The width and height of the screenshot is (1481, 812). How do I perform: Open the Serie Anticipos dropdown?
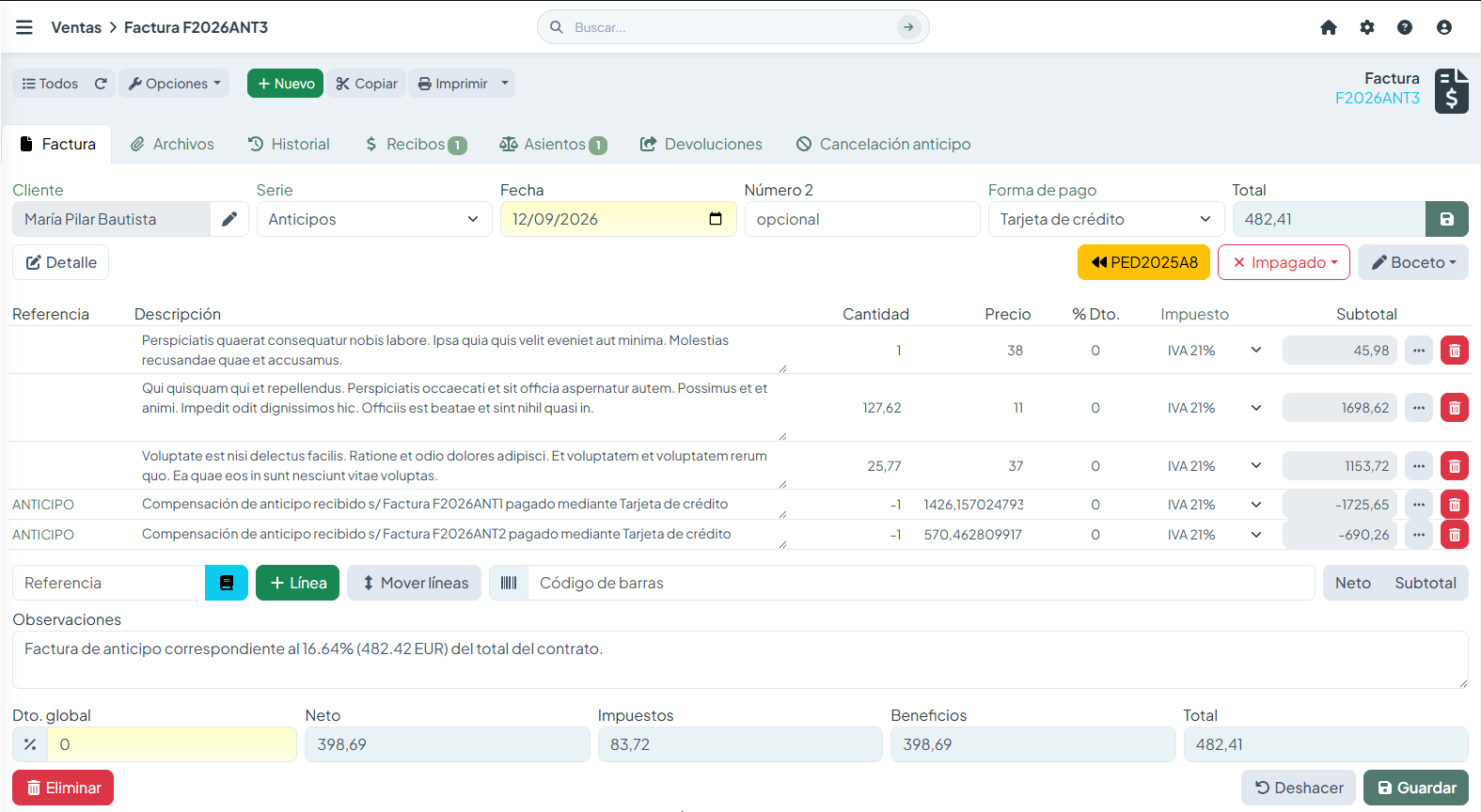click(x=374, y=219)
